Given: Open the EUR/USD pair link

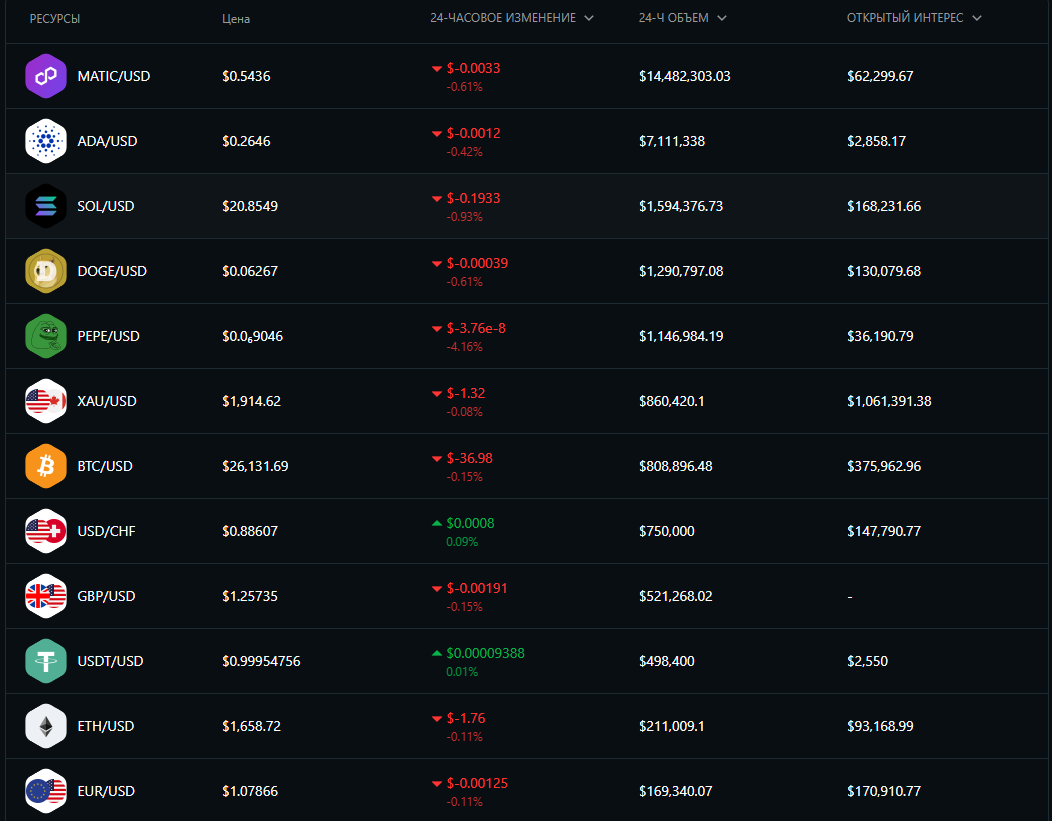Looking at the screenshot, I should [106, 791].
